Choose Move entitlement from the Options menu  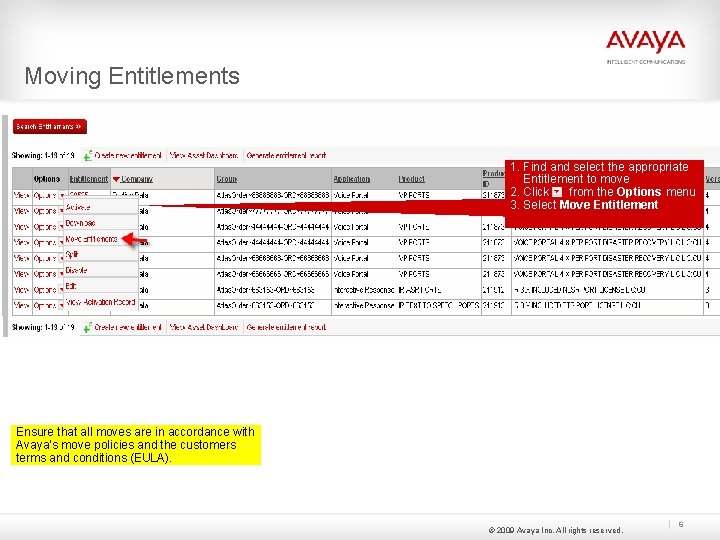coord(101,239)
